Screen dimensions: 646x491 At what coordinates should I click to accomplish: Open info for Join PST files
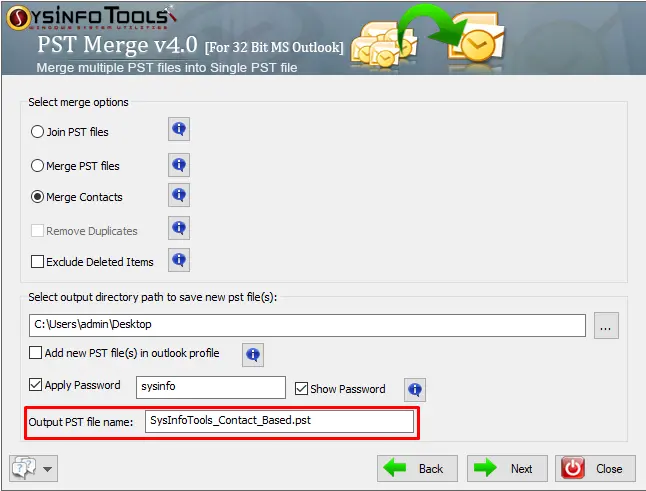(179, 129)
